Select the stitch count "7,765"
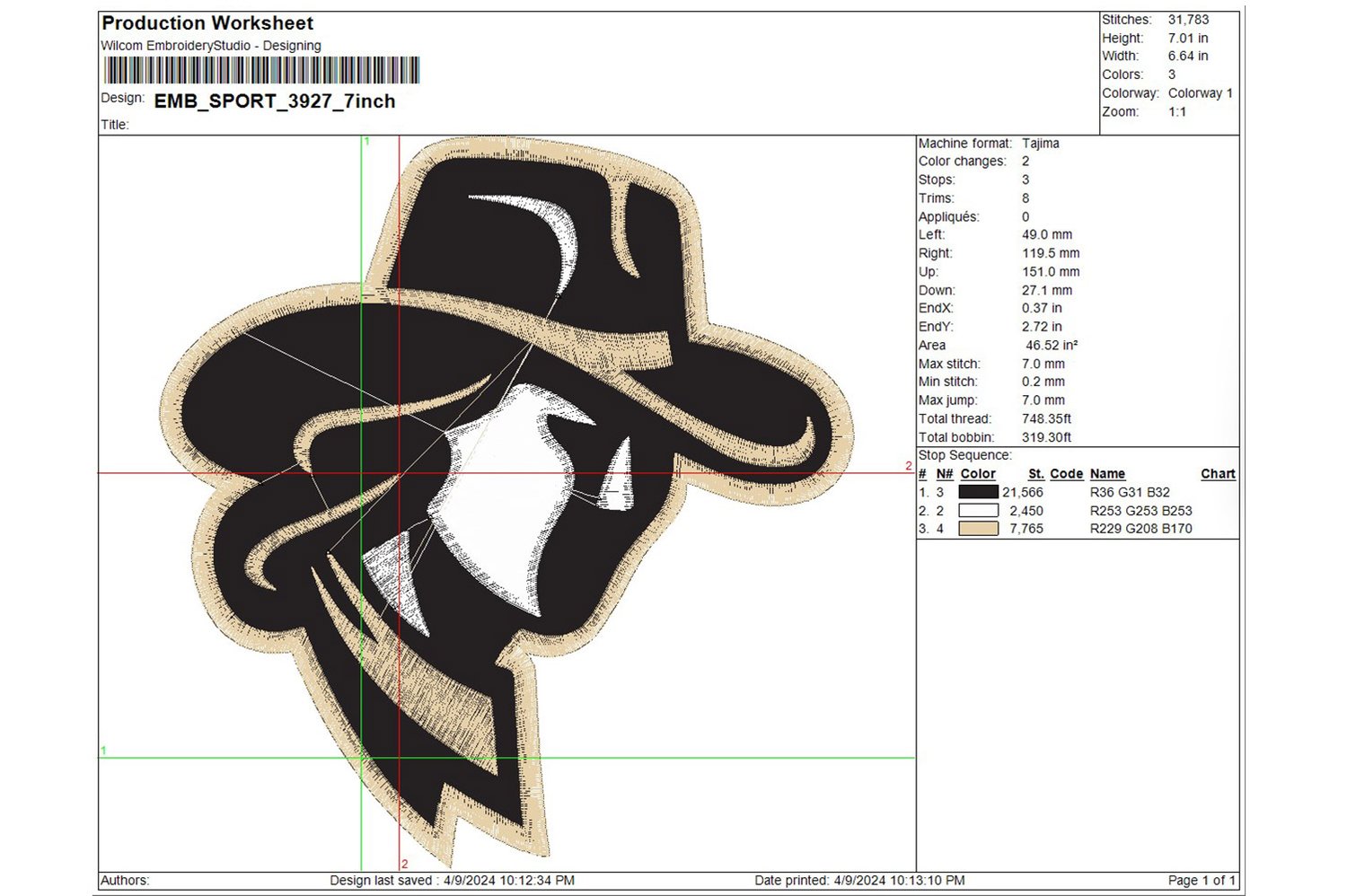 (x=1026, y=529)
